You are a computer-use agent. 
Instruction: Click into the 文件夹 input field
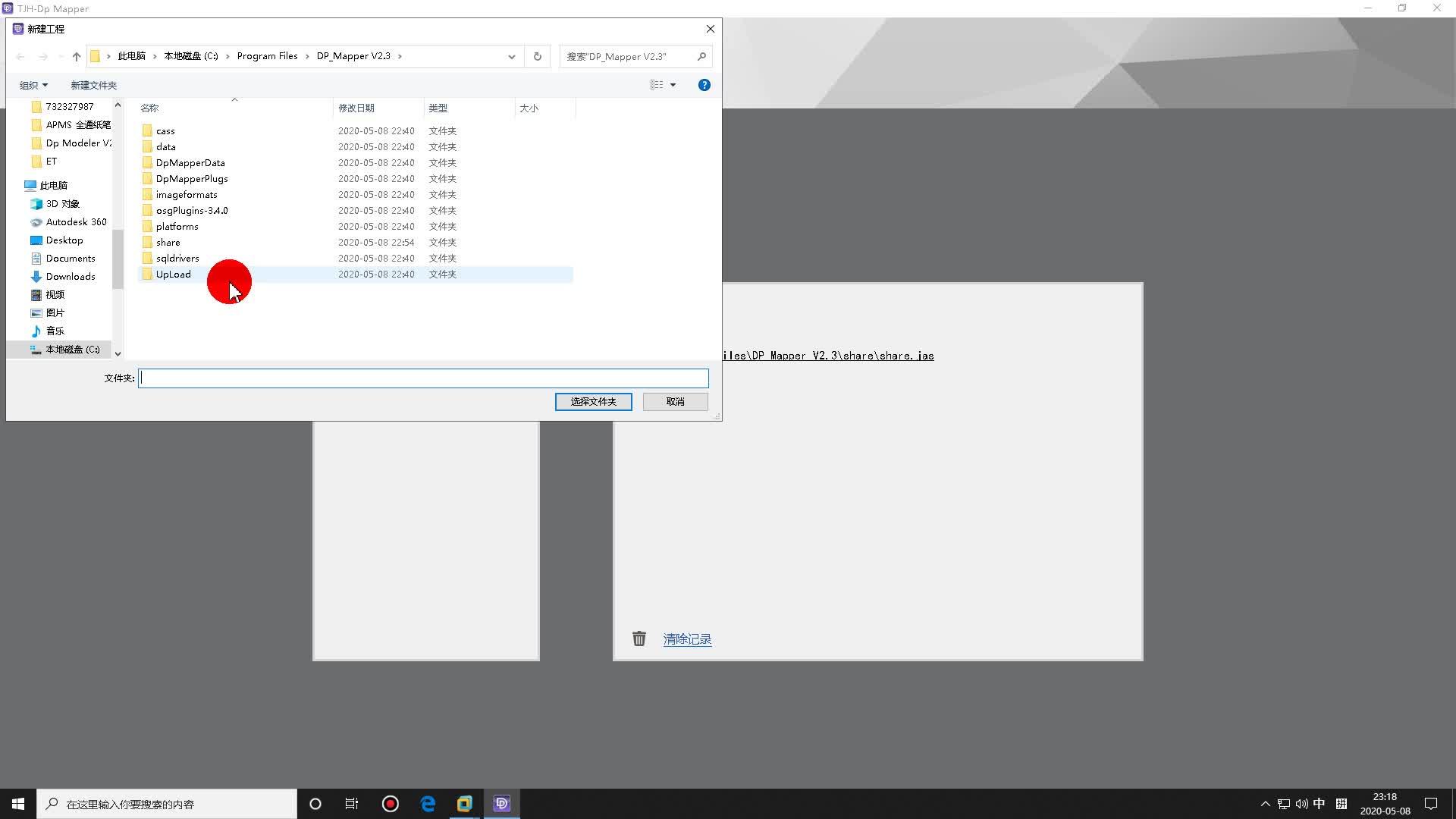pyautogui.click(x=423, y=378)
